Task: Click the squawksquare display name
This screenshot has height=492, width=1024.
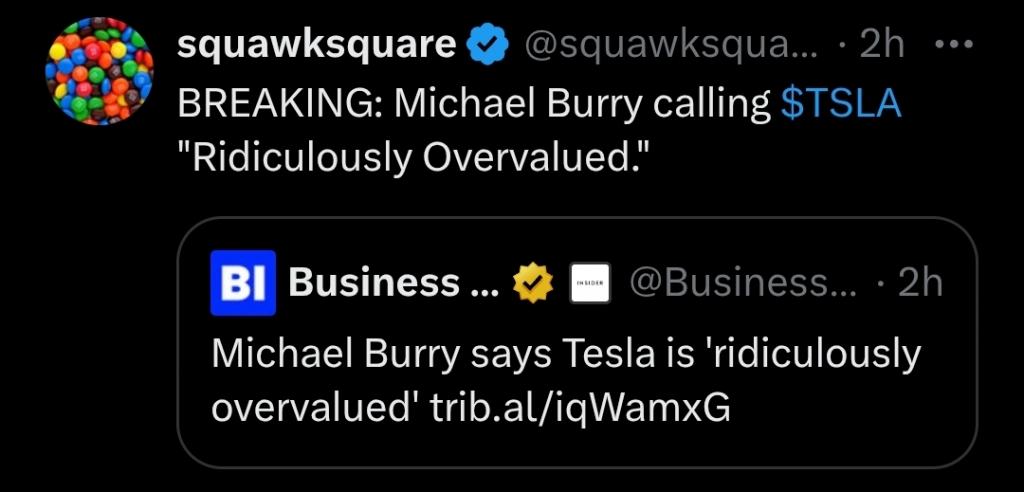Action: (x=316, y=46)
